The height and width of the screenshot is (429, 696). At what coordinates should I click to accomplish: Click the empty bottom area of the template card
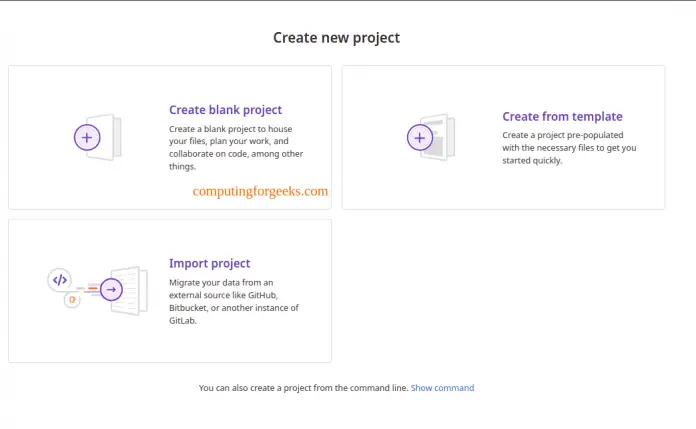(x=503, y=192)
